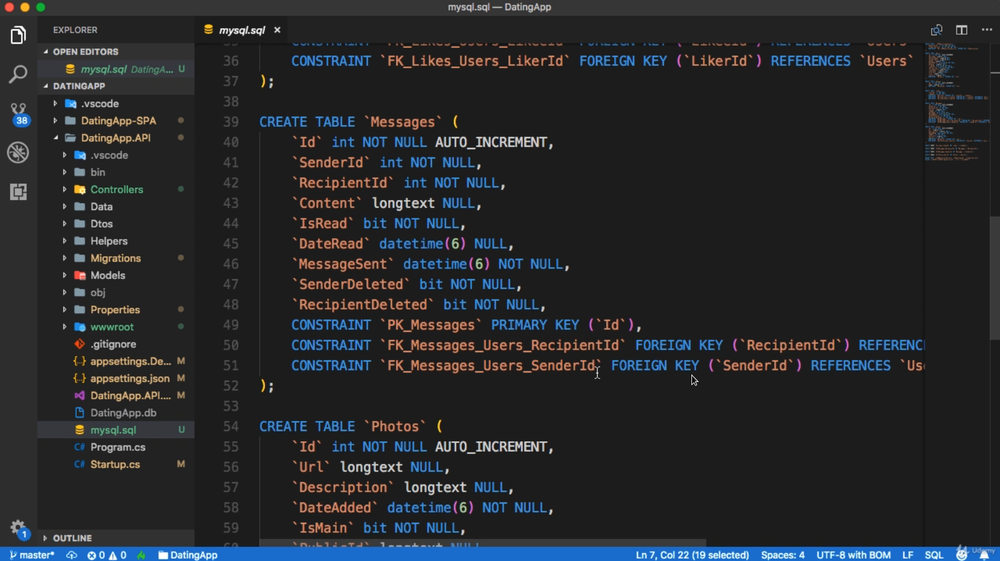Click line number 54 in gutter
Screen dimensions: 1000x561
tap(231, 426)
